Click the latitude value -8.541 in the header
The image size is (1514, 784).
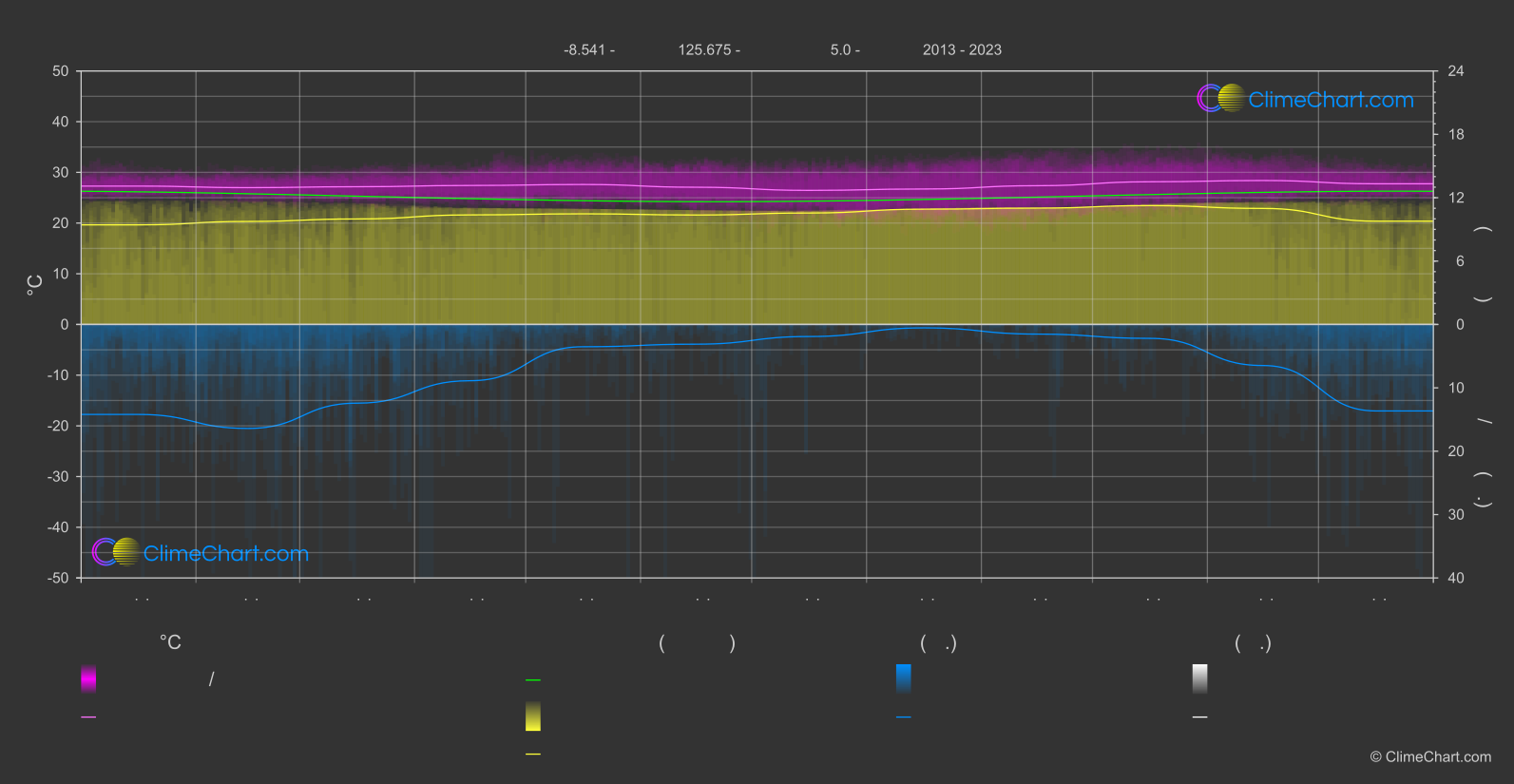tap(585, 49)
